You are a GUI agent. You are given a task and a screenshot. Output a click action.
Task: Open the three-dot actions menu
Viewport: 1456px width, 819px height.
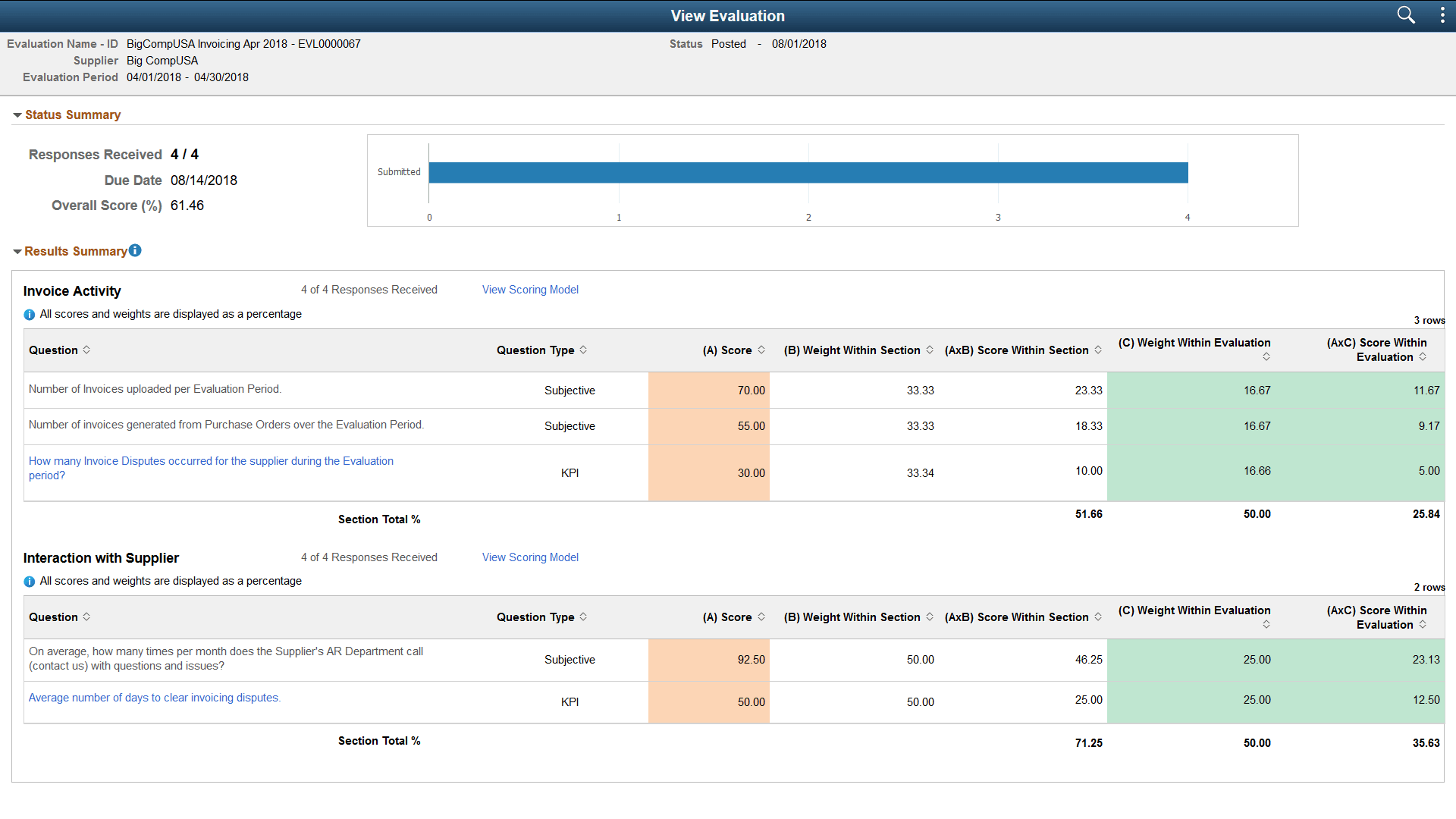(1442, 15)
